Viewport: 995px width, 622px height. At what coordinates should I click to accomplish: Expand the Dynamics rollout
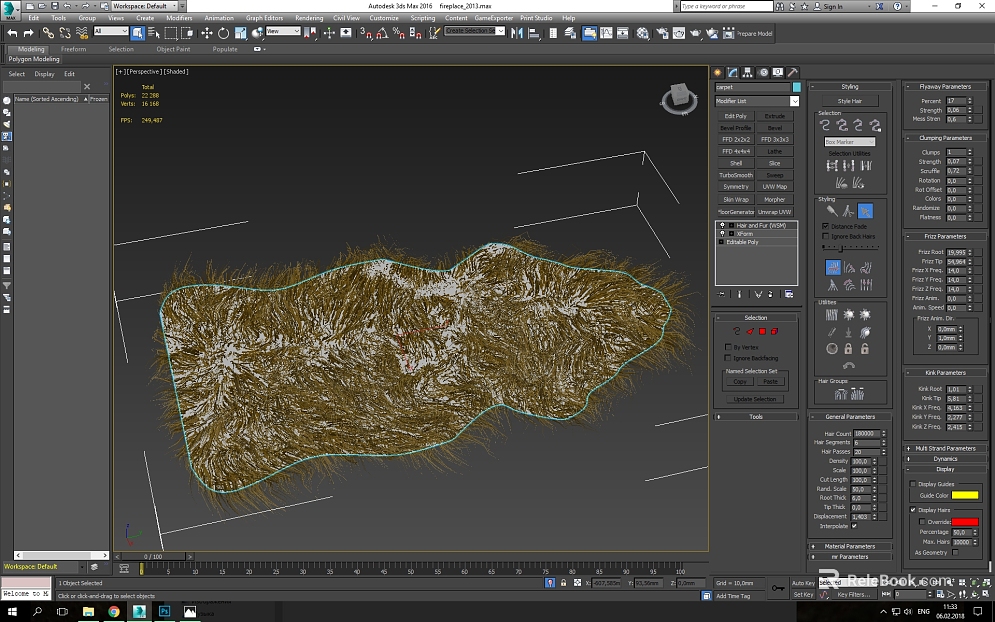[945, 458]
